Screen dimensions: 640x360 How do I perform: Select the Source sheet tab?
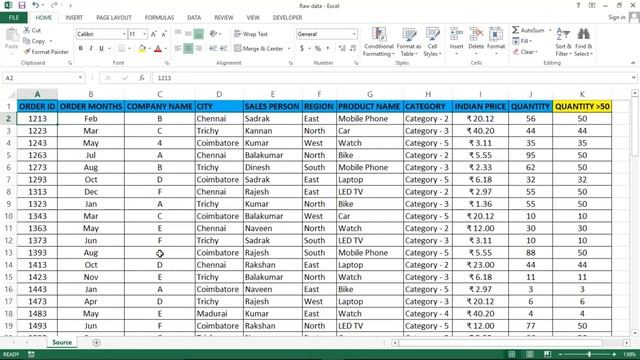[62, 342]
